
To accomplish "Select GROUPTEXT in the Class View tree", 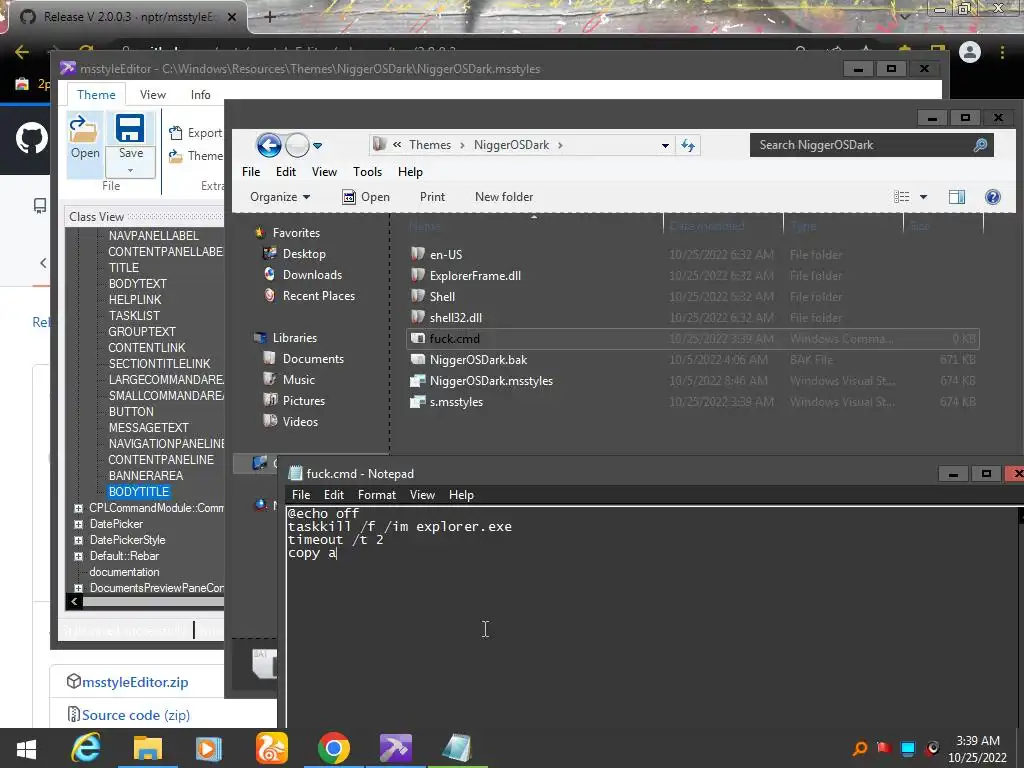I will point(142,332).
